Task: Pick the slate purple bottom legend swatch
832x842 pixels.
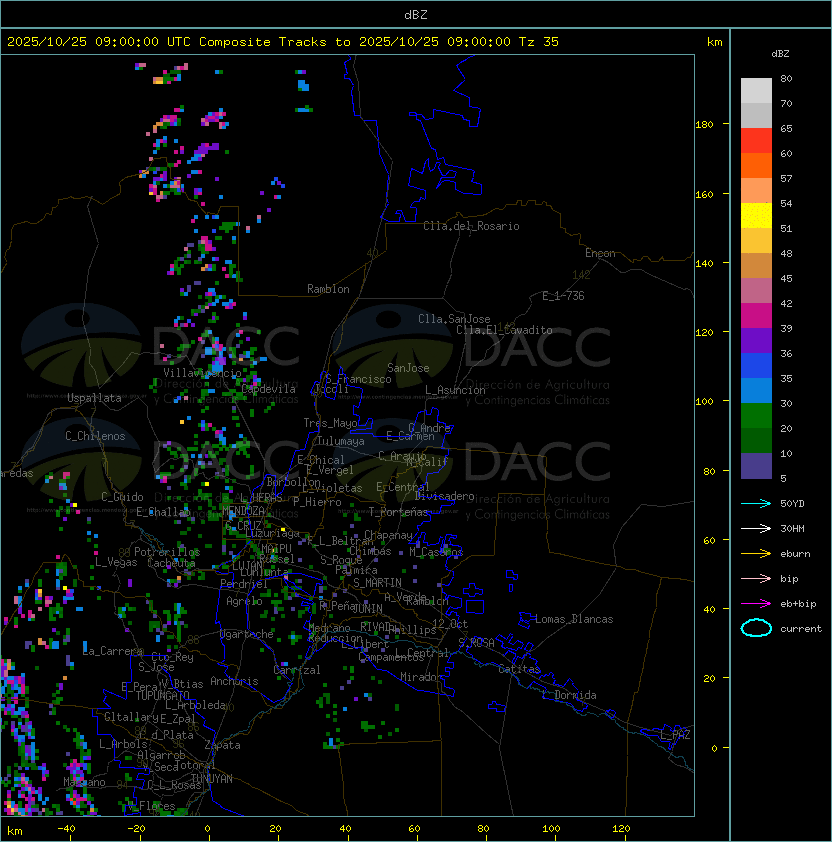Action: [756, 466]
